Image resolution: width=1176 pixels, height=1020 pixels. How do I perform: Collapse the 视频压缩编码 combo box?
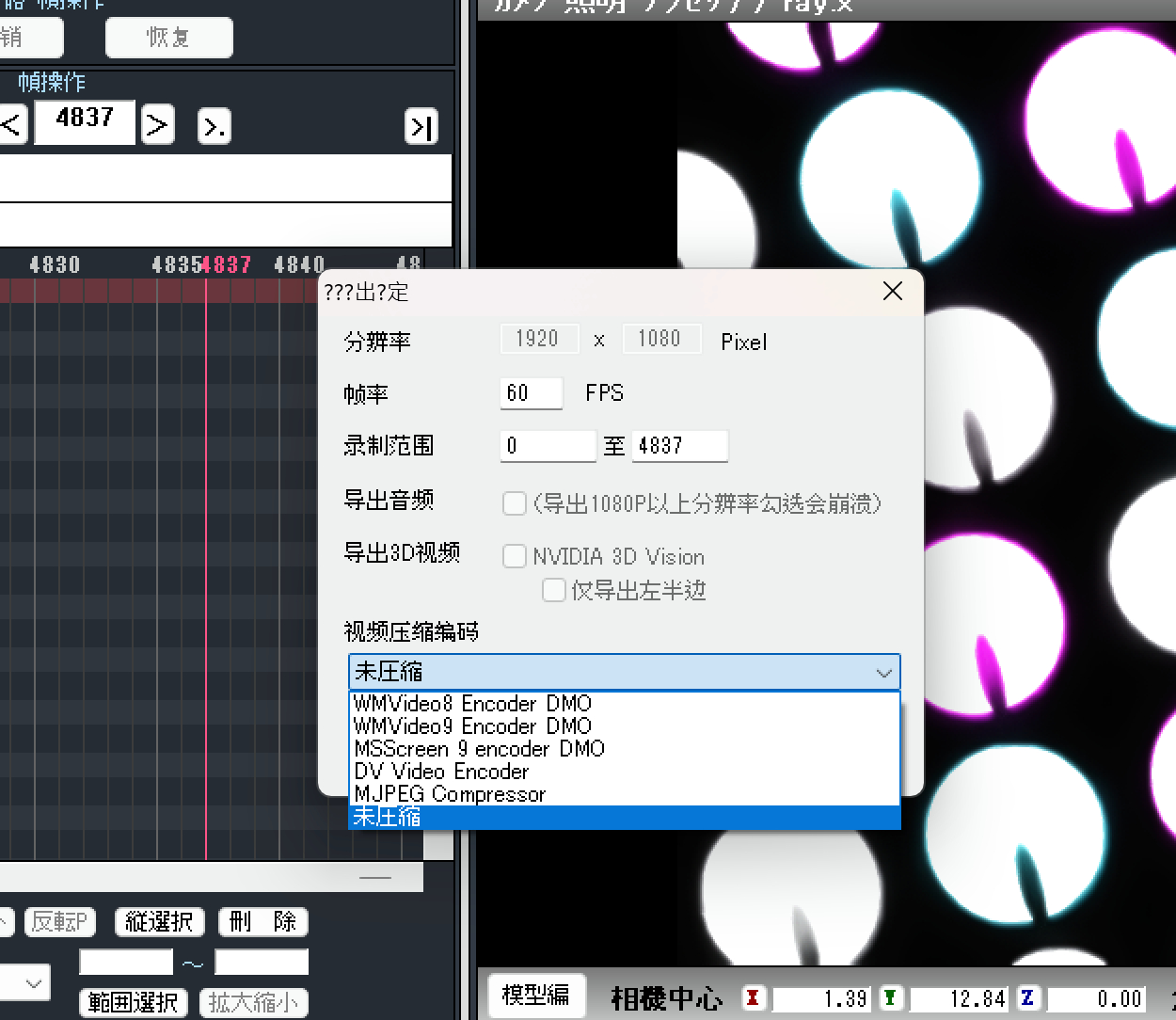883,673
